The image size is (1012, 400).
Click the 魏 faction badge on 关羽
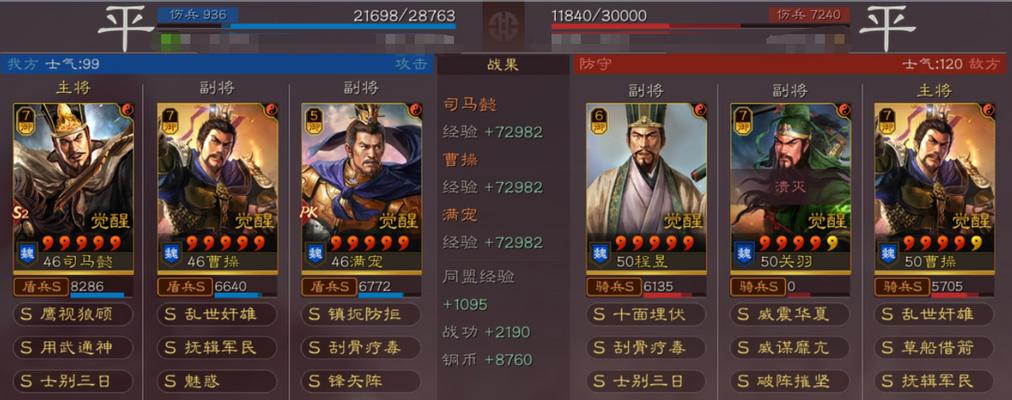[743, 253]
